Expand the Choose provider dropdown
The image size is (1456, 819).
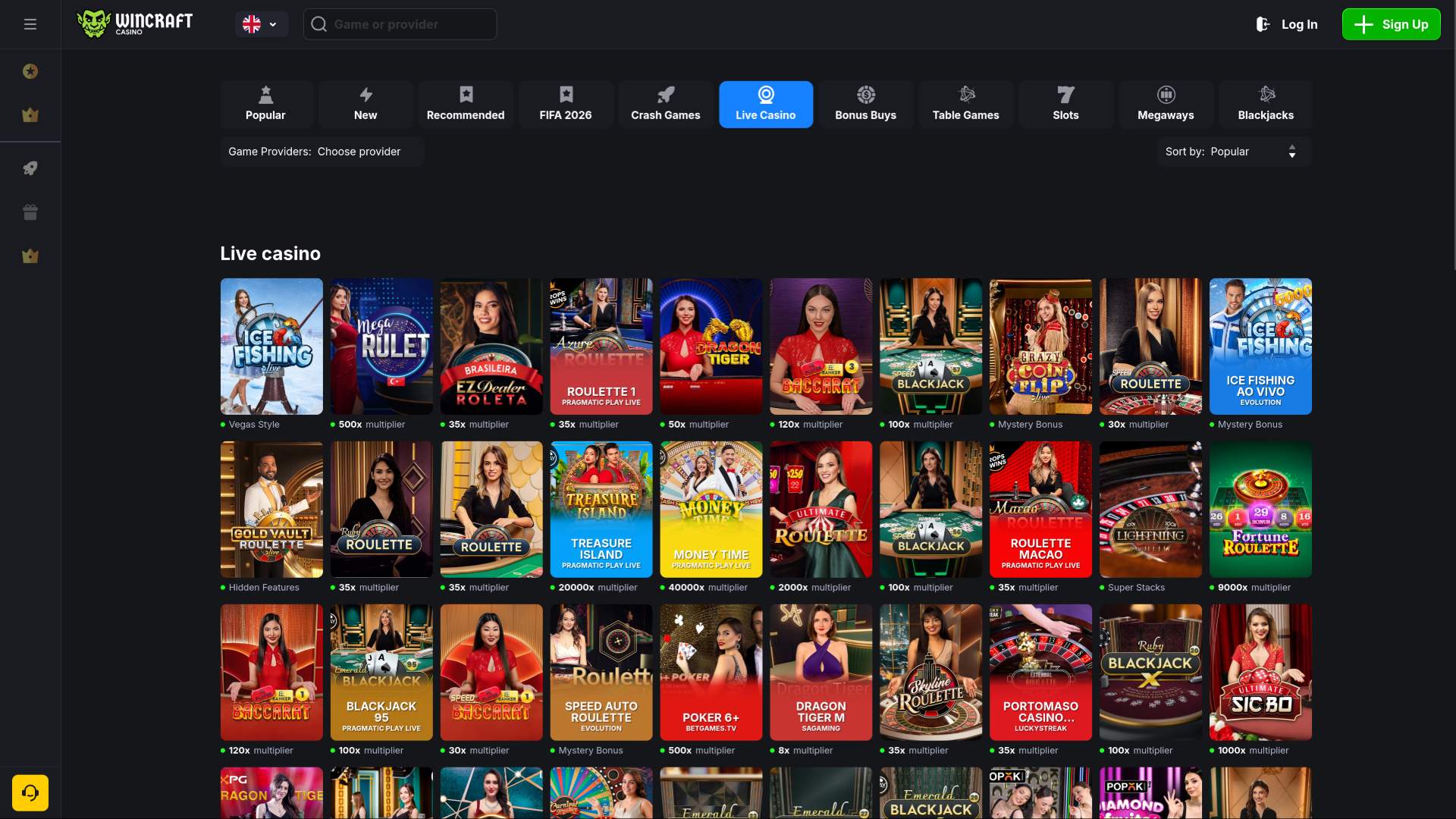point(322,152)
